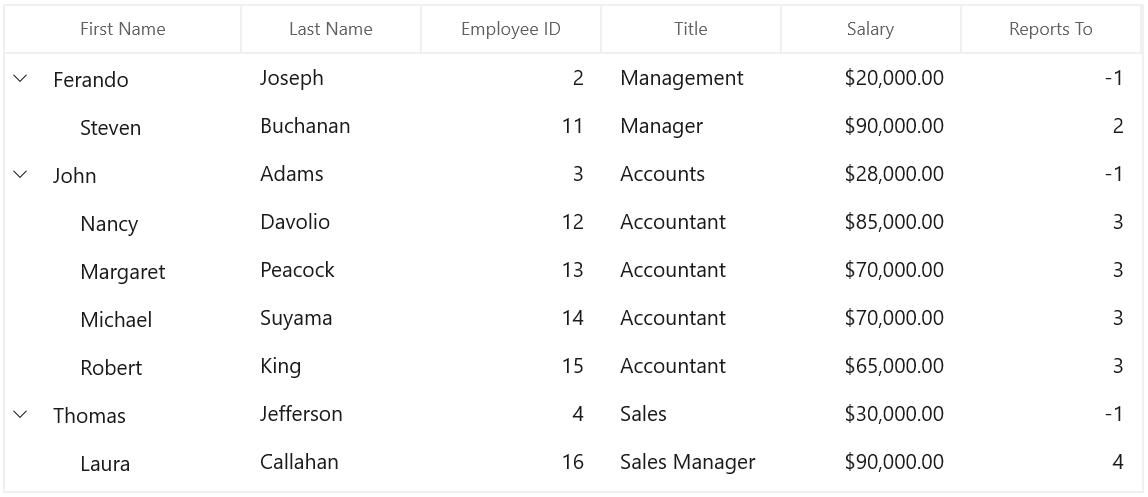
Task: Sort by First Name column header
Action: coord(123,29)
